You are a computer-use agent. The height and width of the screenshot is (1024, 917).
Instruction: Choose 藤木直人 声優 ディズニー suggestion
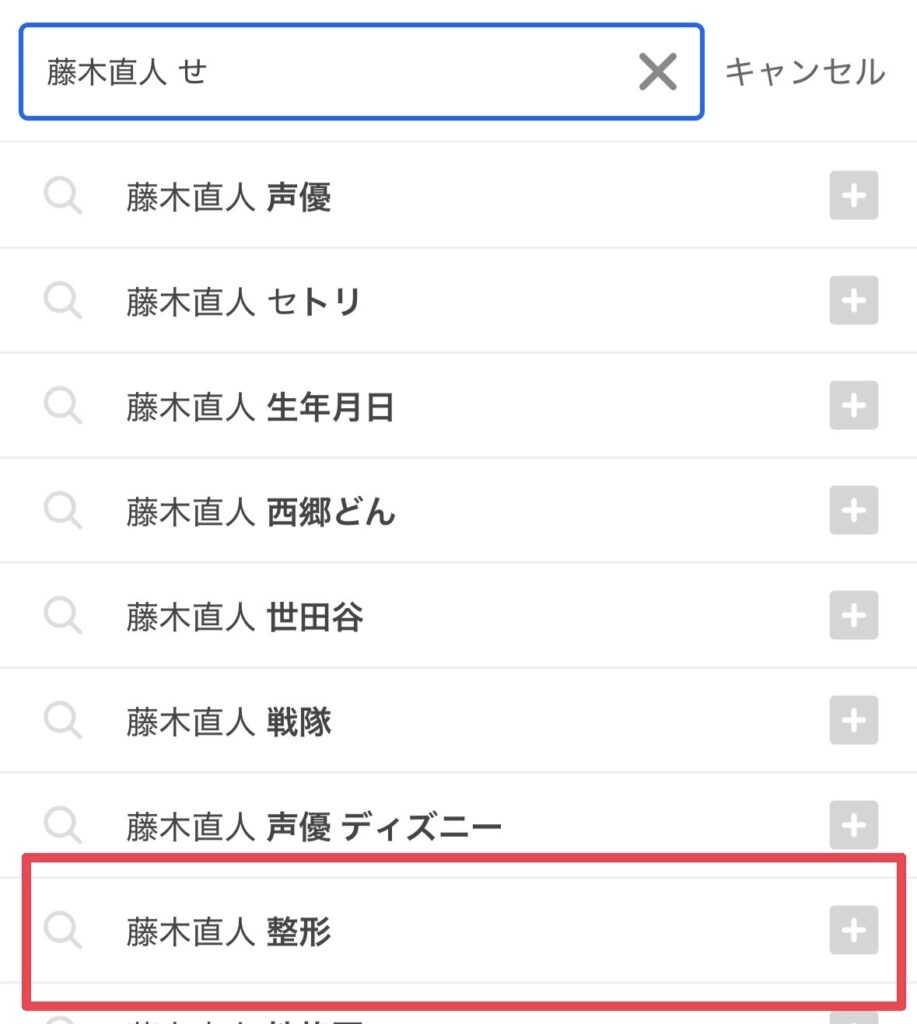458,825
